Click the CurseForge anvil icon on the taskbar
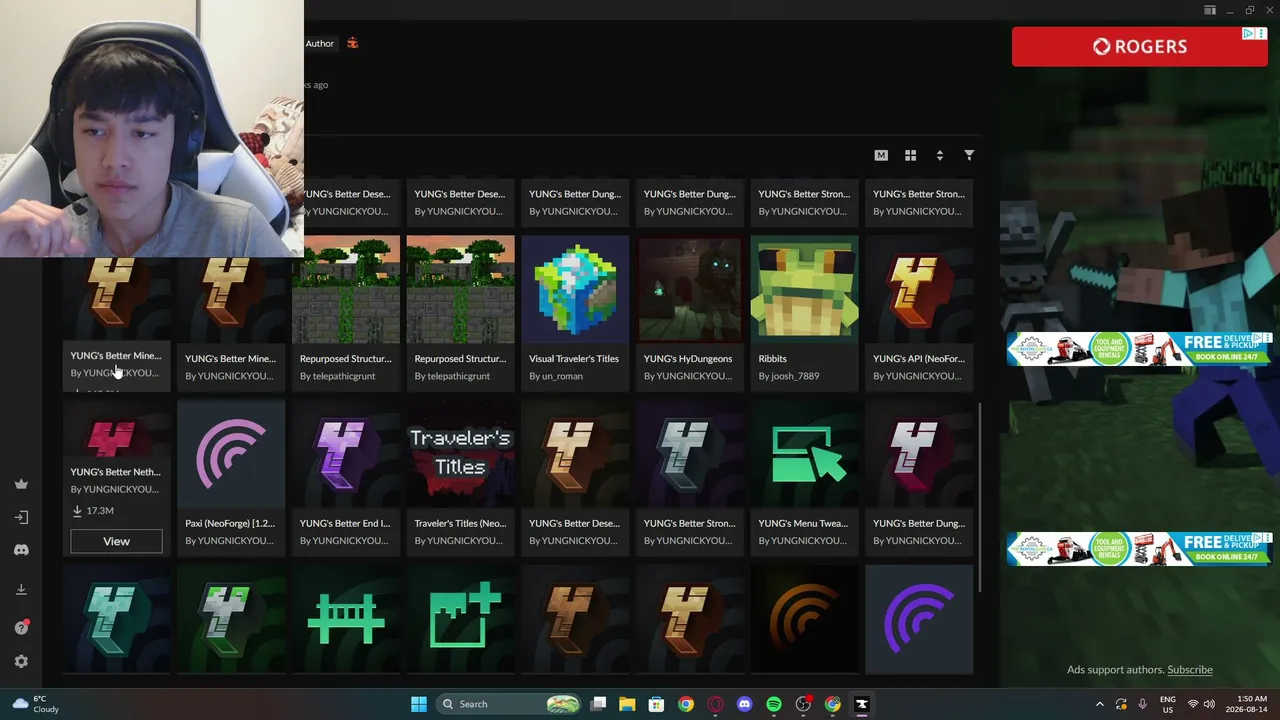Image resolution: width=1280 pixels, height=720 pixels. point(862,704)
